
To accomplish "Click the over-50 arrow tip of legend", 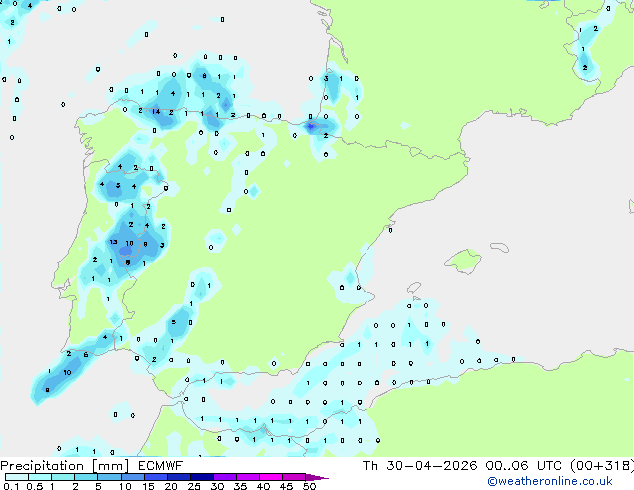I will [317, 477].
